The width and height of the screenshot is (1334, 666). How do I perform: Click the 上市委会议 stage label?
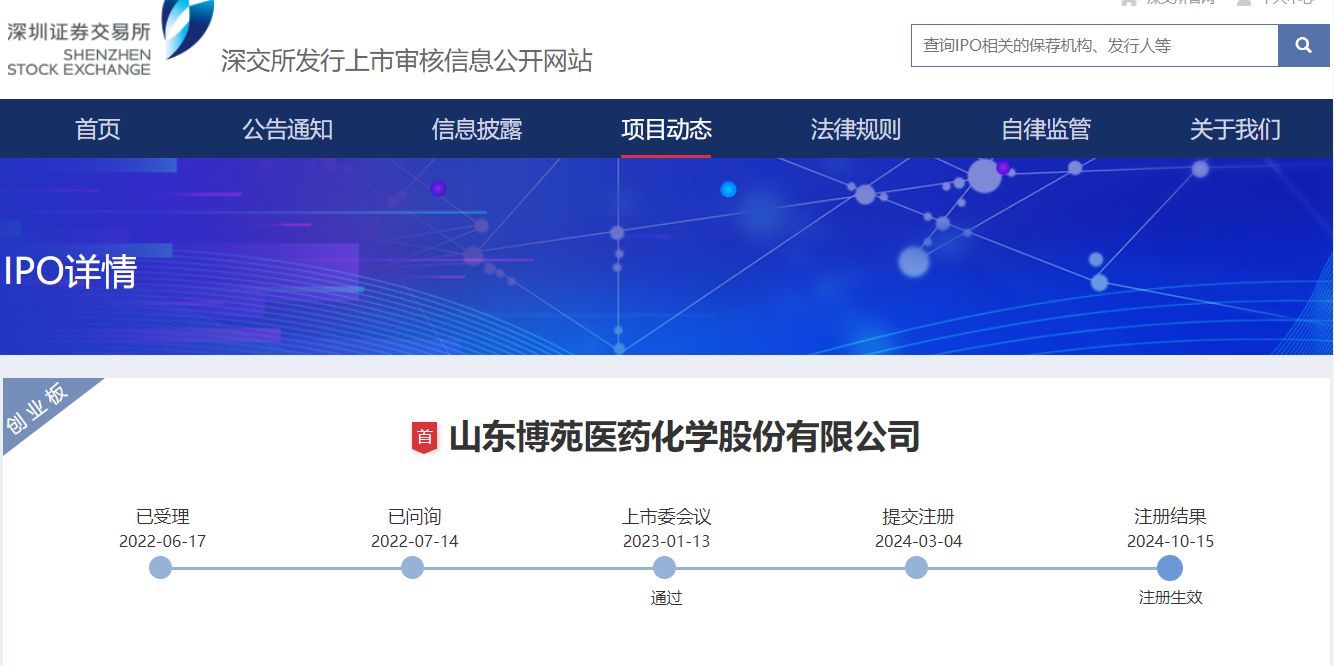[x=667, y=517]
